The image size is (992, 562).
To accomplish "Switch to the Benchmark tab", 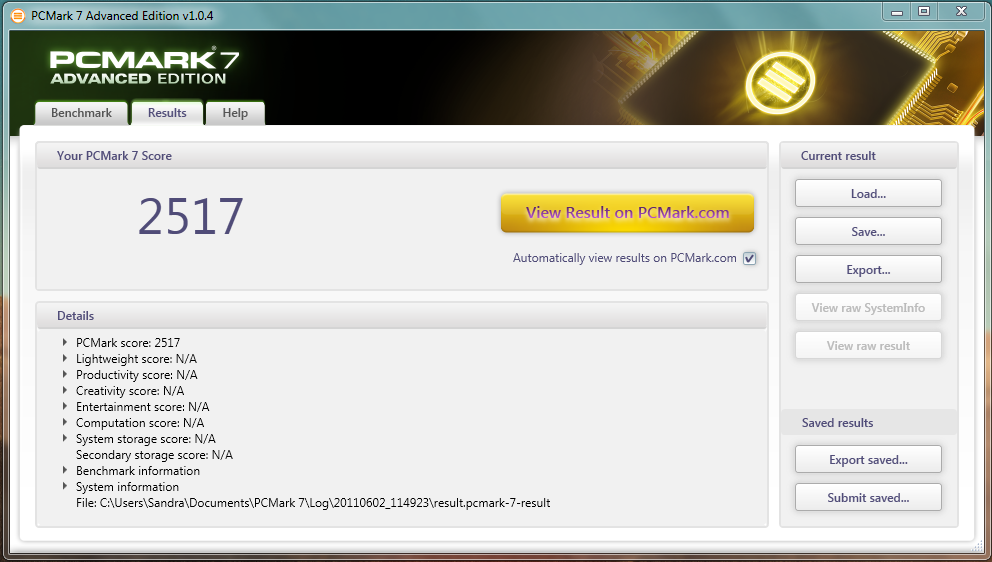I will tap(81, 113).
